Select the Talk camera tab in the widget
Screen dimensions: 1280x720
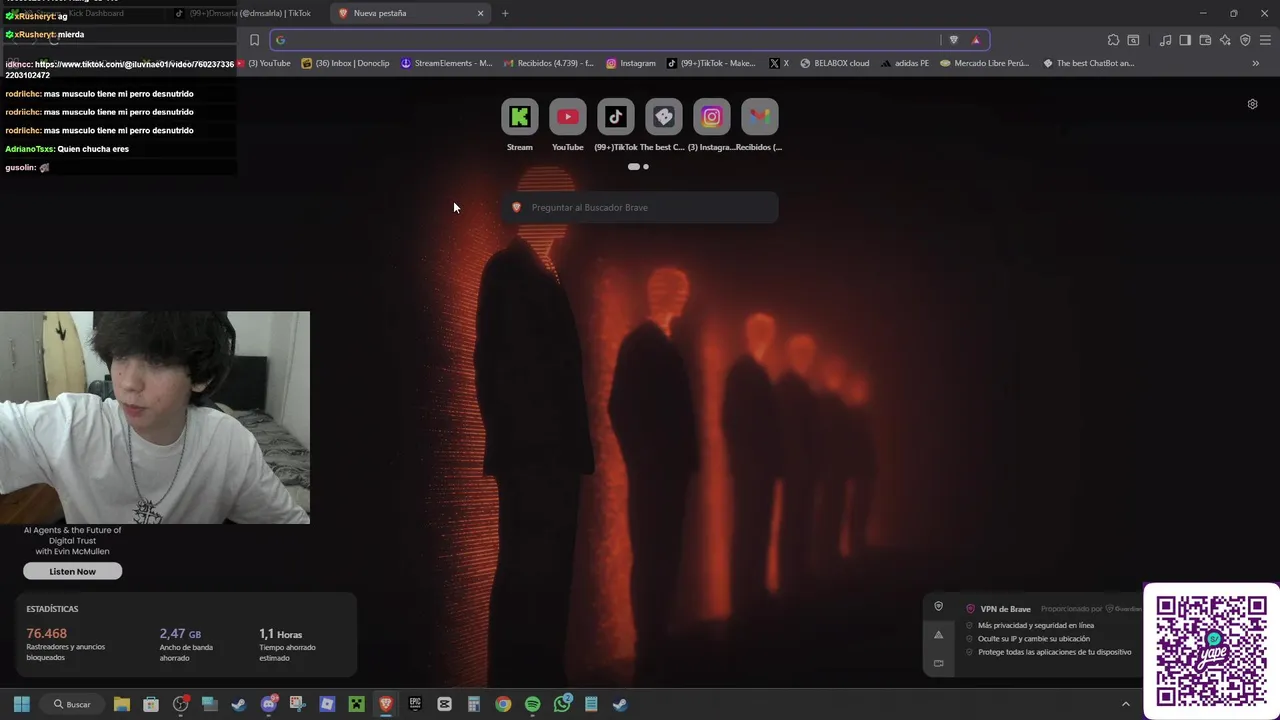coord(938,663)
